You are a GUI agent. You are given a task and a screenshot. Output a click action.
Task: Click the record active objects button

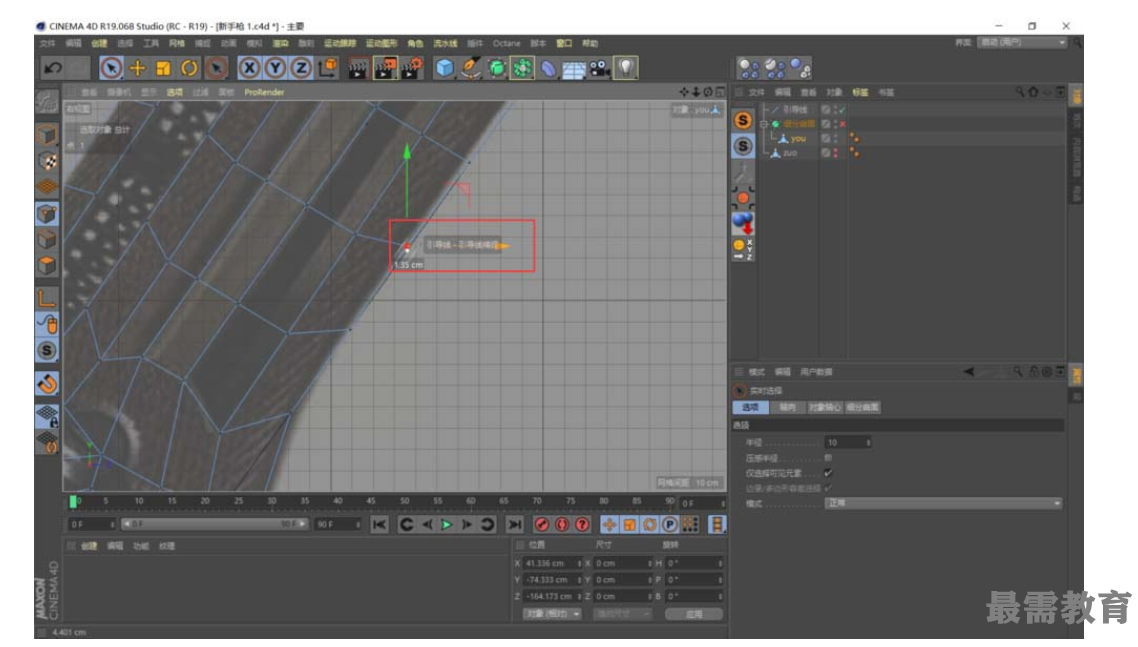(541, 524)
